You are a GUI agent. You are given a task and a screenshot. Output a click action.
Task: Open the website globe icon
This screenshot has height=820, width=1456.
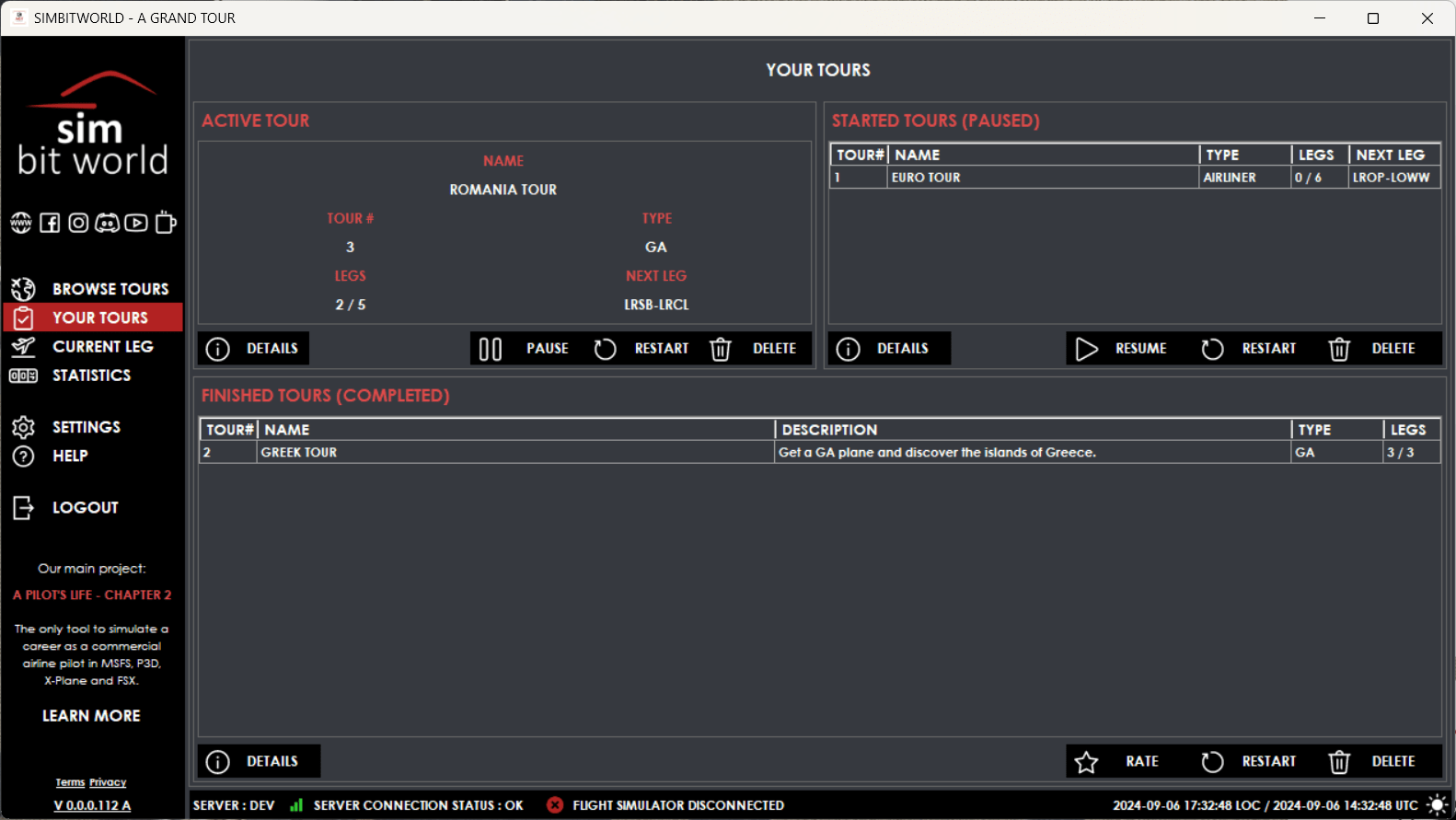tap(20, 223)
